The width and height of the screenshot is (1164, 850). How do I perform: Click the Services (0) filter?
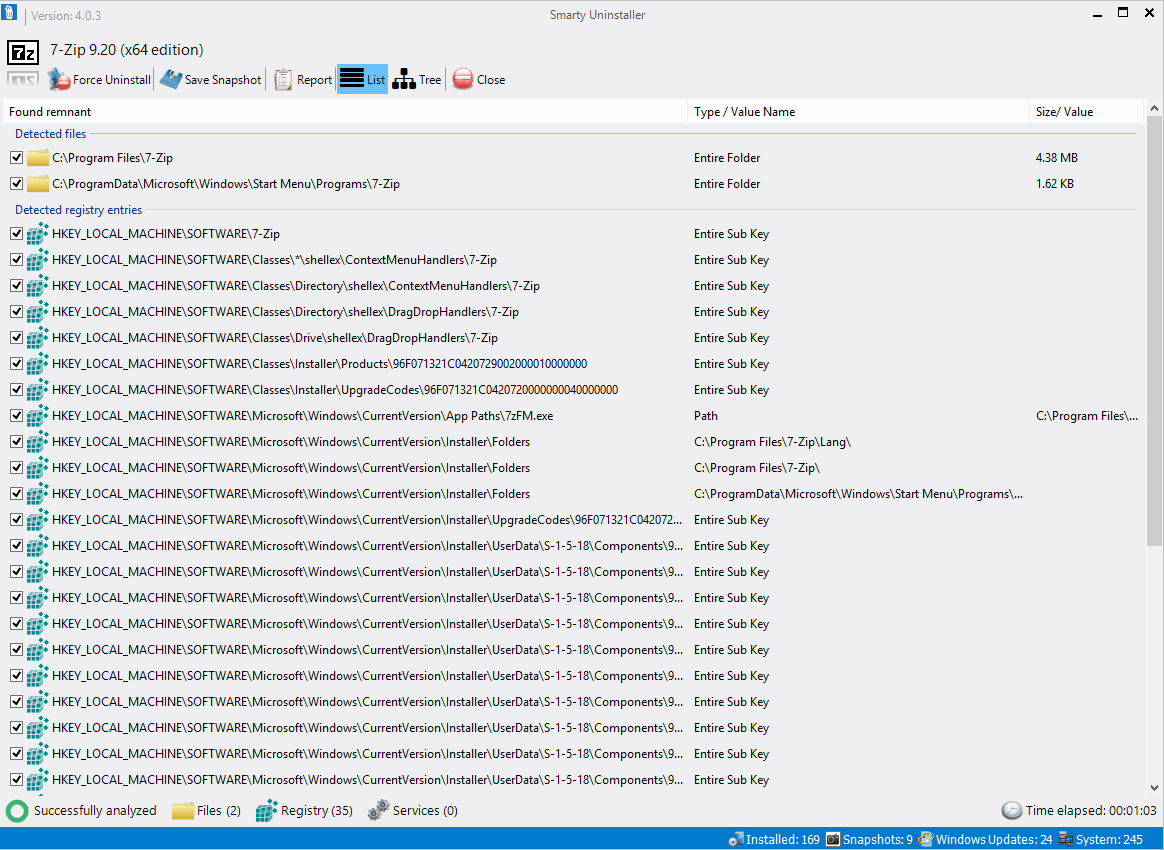coord(413,811)
